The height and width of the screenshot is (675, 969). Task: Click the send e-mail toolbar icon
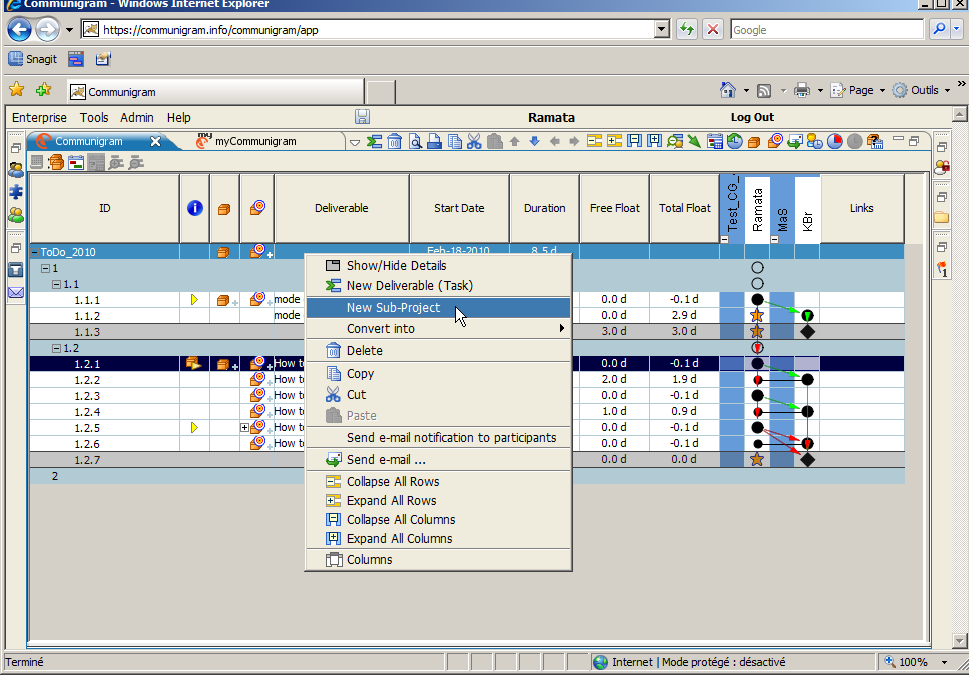pos(795,142)
